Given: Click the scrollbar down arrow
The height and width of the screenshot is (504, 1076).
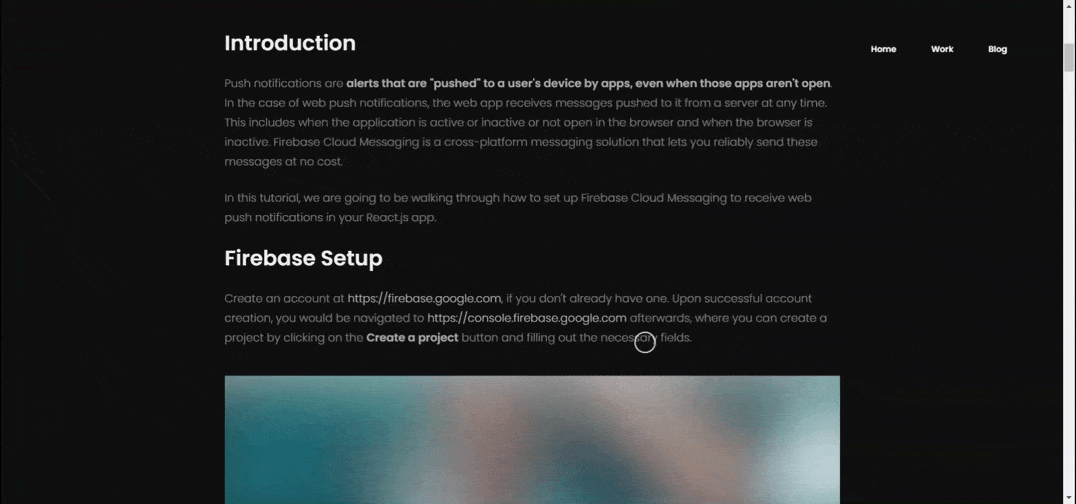Looking at the screenshot, I should [1068, 497].
